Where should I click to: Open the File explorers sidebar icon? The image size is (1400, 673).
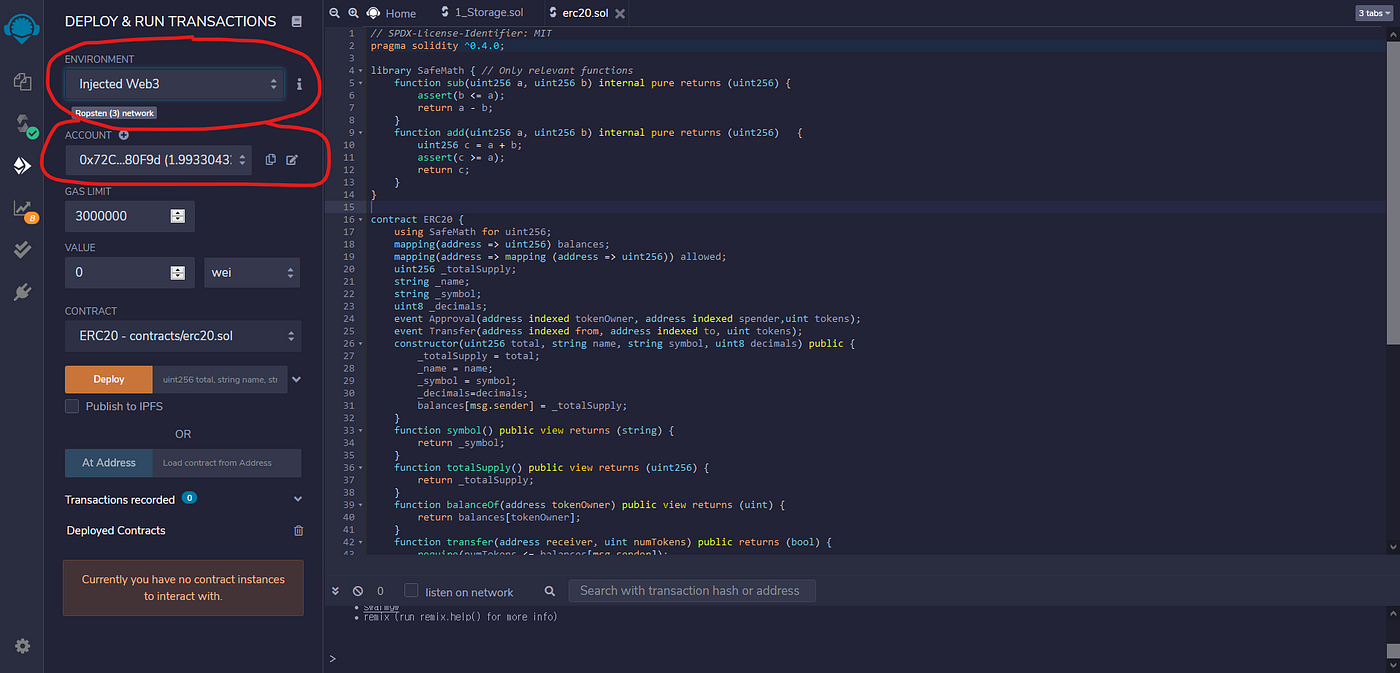coord(22,82)
